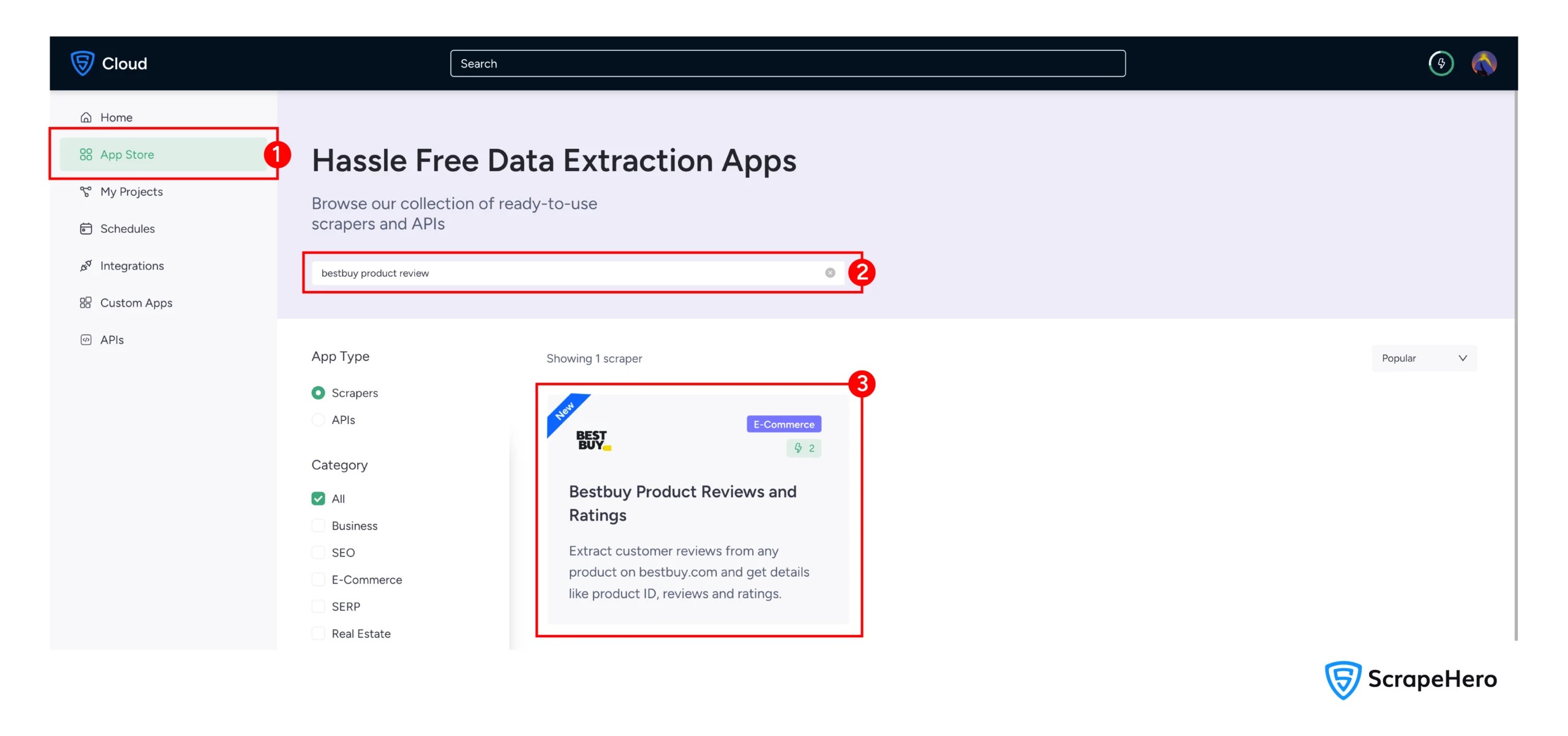Click the Home house icon

pos(86,118)
